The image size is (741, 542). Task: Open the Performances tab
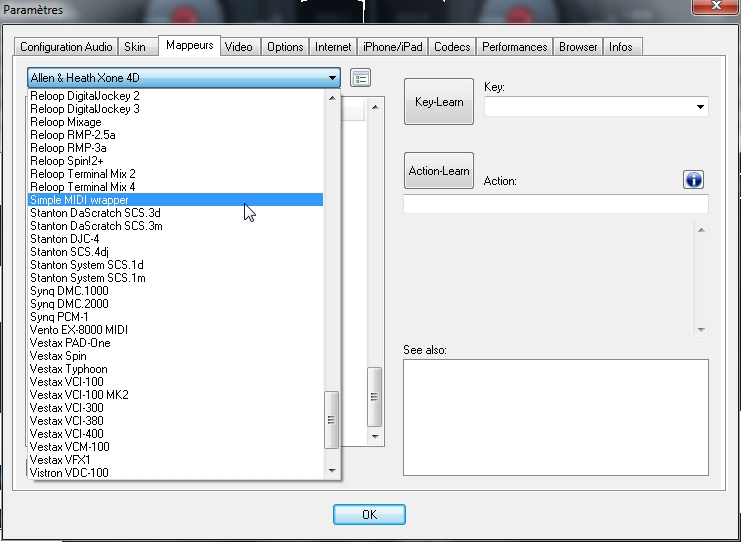(515, 47)
